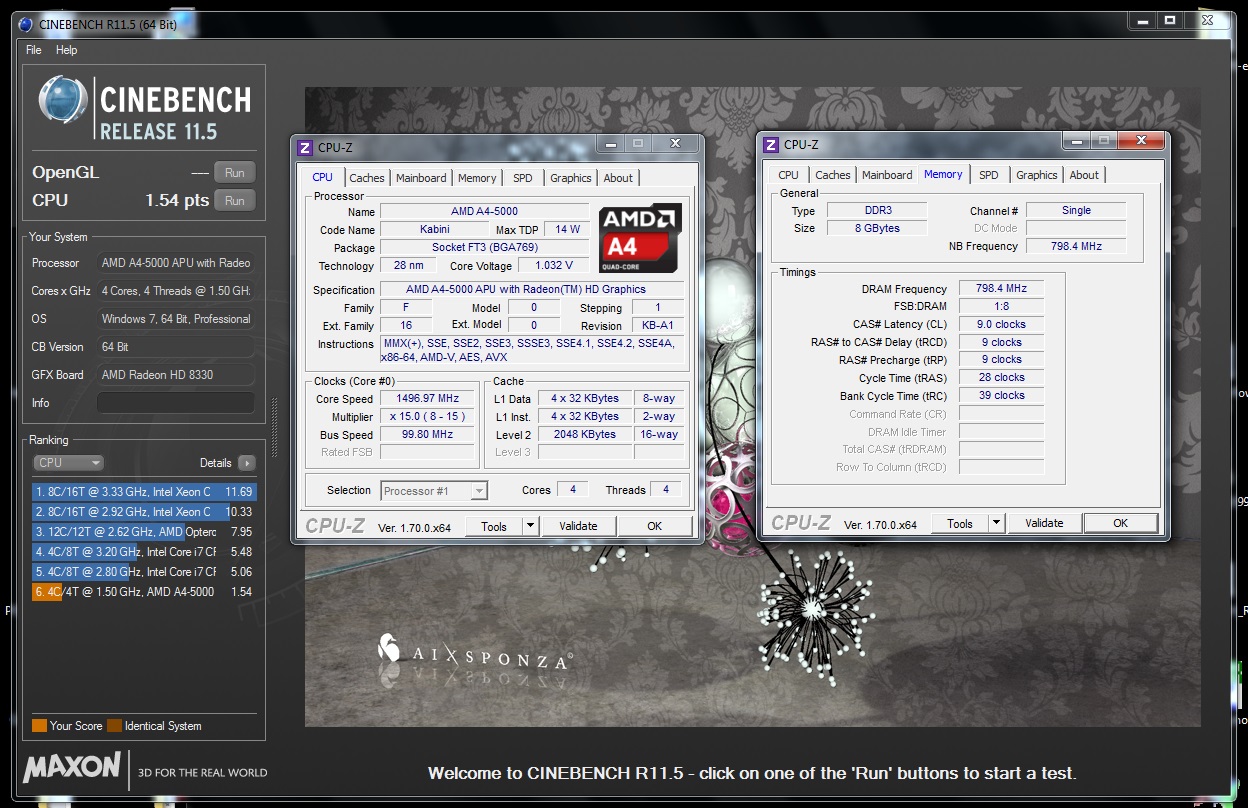Viewport: 1248px width, 808px height.
Task: Click the Info input field in Your System
Action: pyautogui.click(x=175, y=403)
